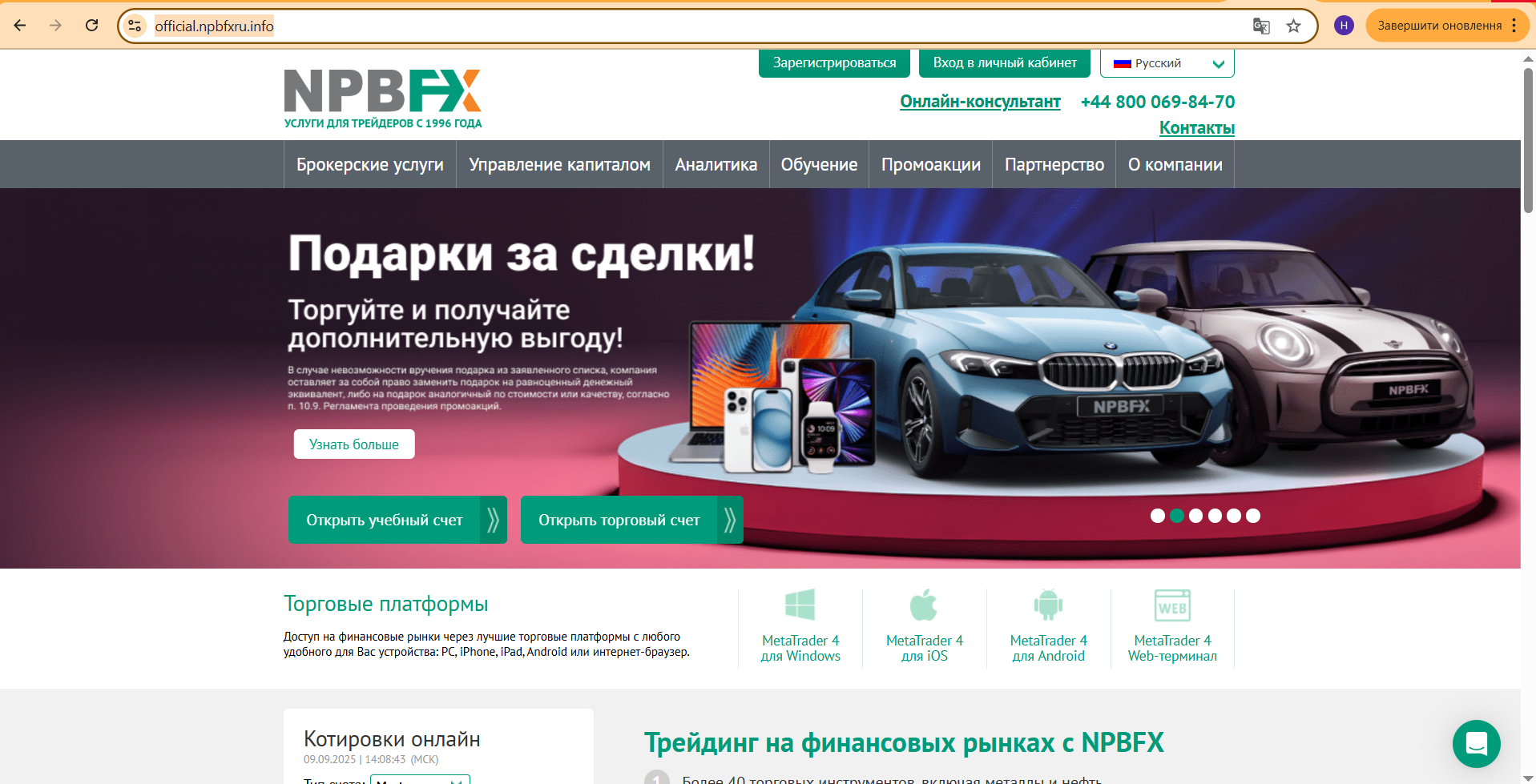Open the MetaTrader 4 Web terminal icon
The width and height of the screenshot is (1536, 784).
[x=1172, y=605]
